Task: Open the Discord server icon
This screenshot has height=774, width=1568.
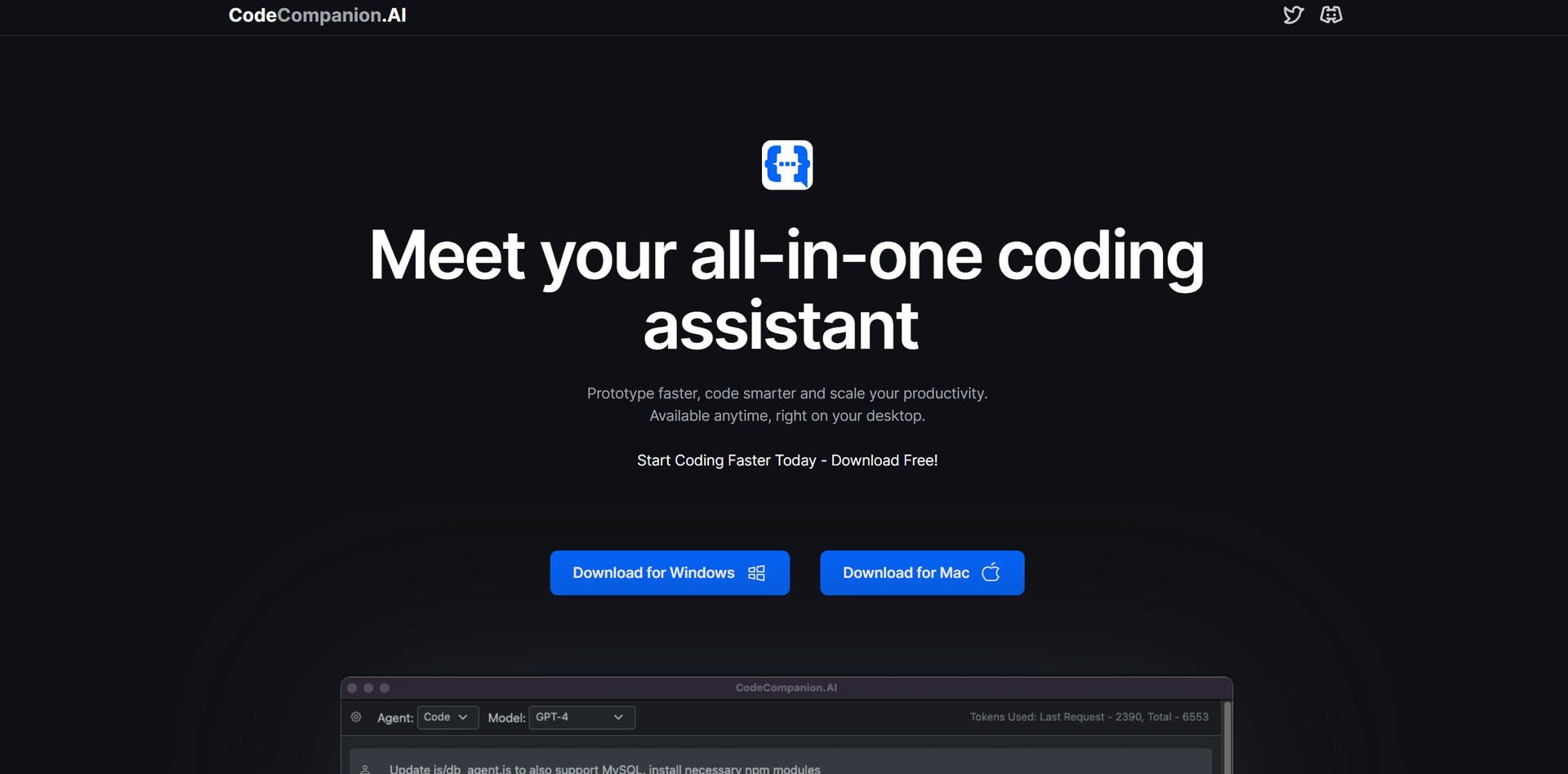Action: (1331, 16)
